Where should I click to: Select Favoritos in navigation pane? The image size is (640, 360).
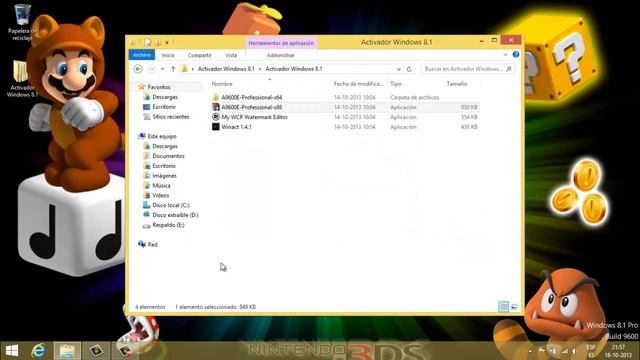(x=159, y=87)
